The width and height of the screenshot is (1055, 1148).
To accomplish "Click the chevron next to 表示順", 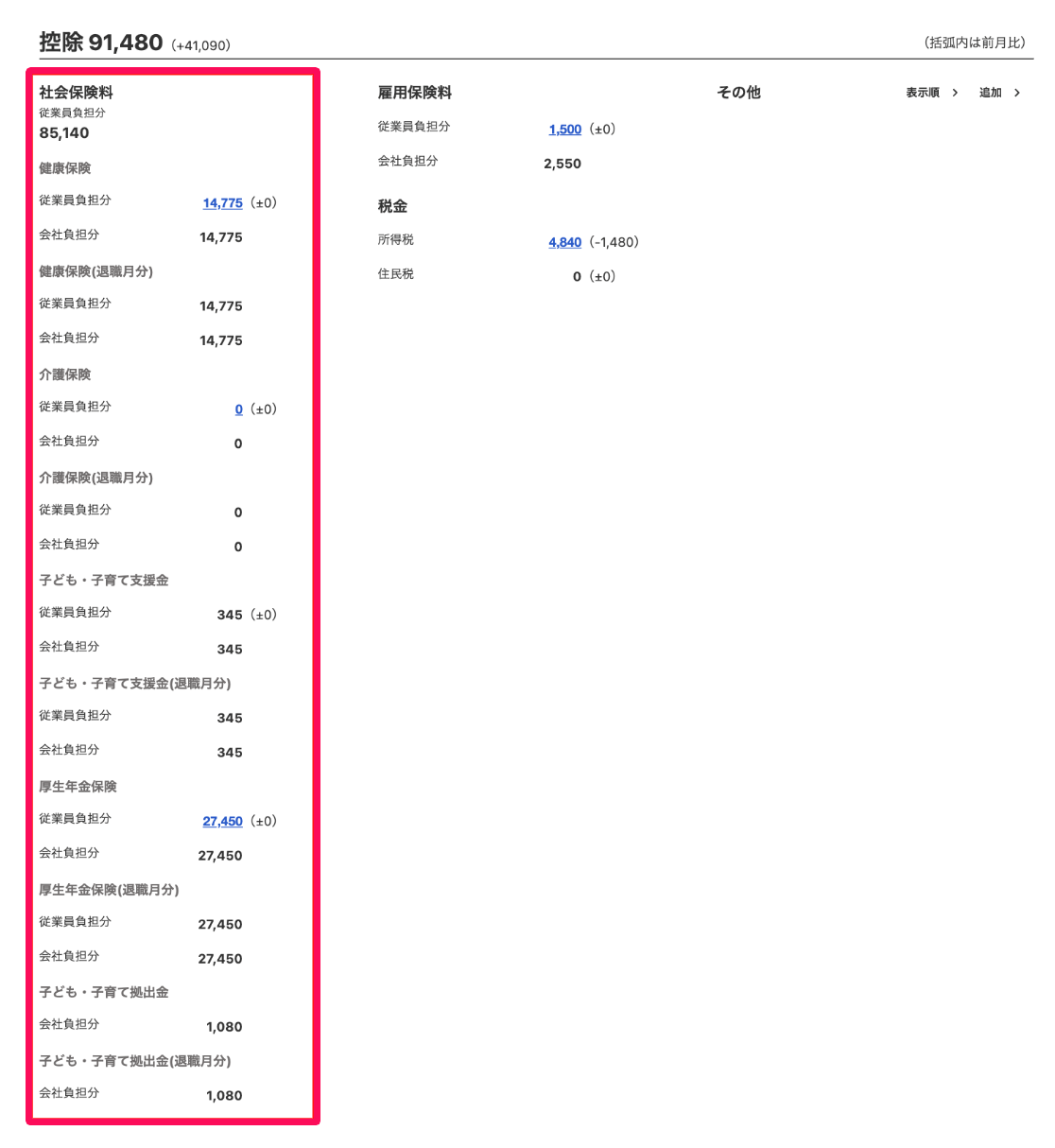I will point(955,93).
